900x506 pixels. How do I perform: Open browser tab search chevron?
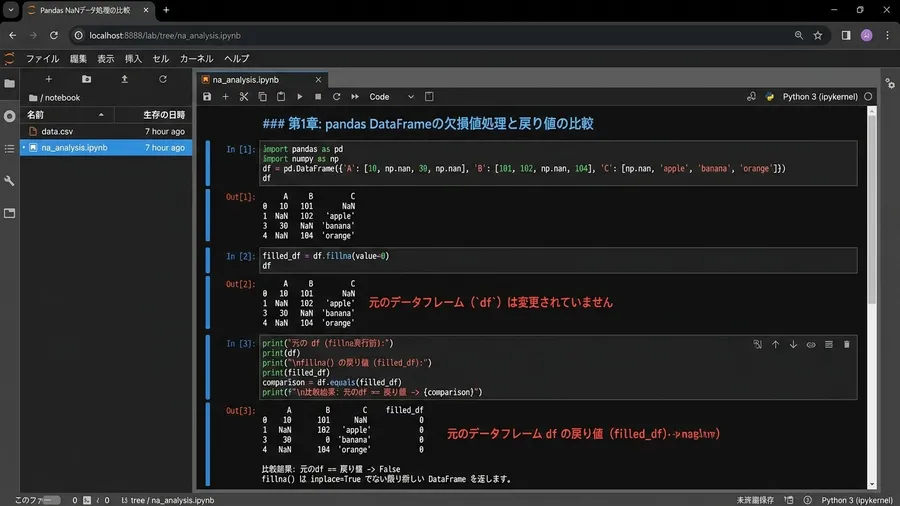[11, 10]
